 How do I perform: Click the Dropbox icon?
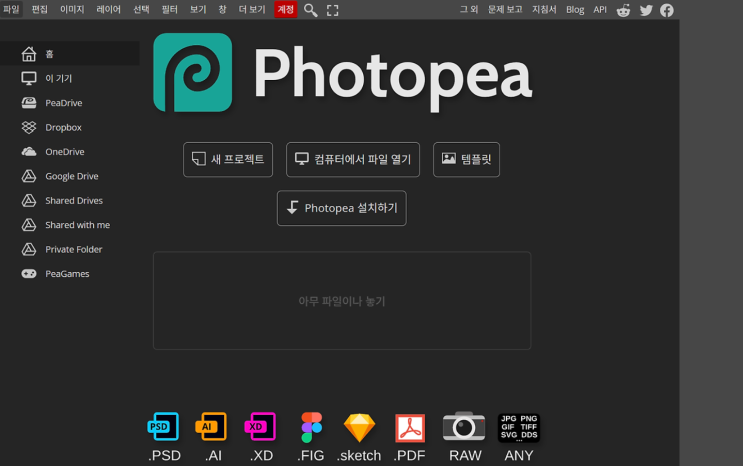point(29,127)
